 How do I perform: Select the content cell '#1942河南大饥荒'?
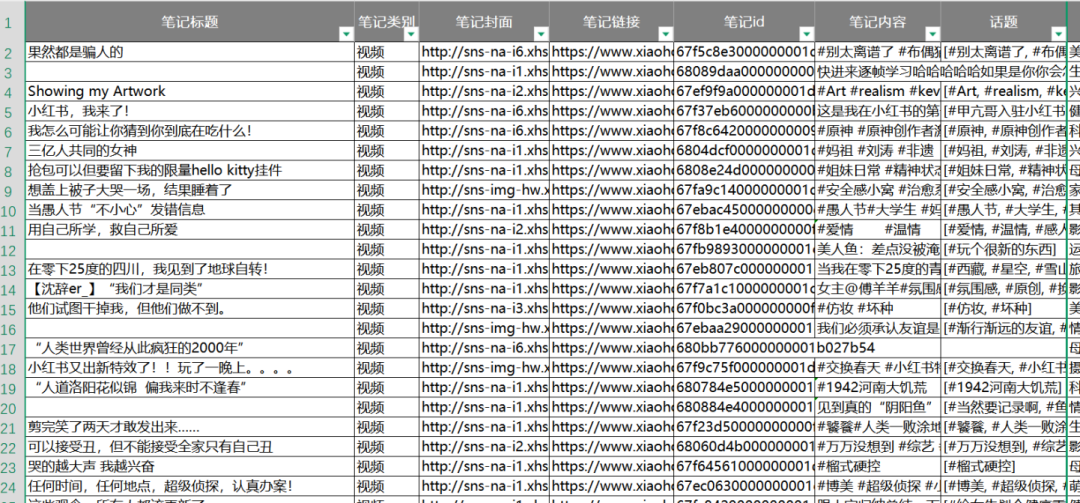click(x=877, y=387)
